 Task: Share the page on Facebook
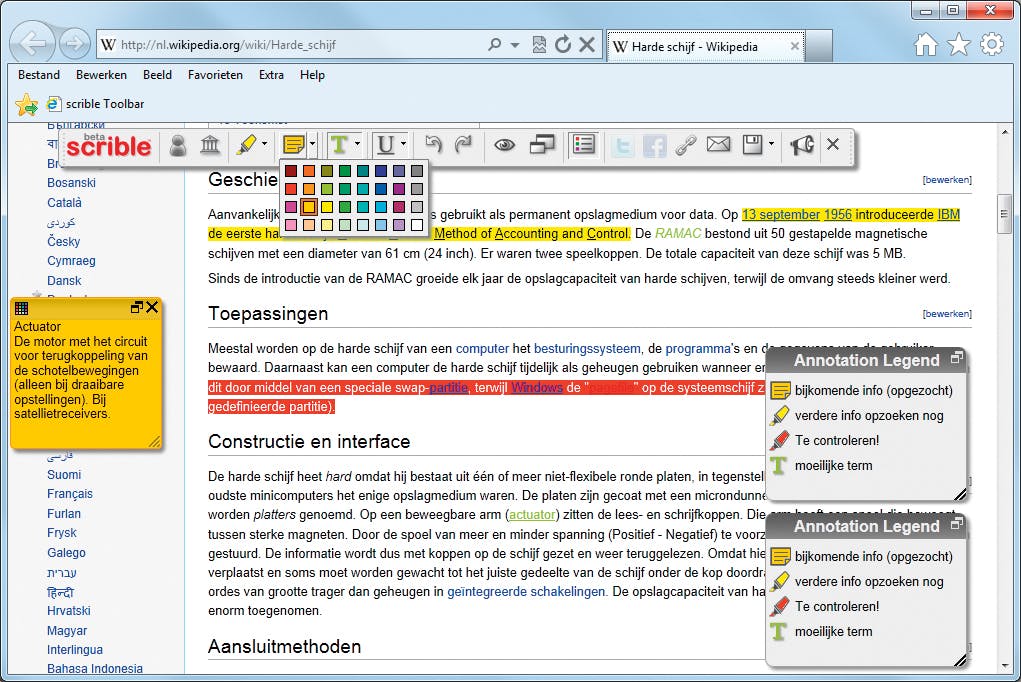coord(654,146)
